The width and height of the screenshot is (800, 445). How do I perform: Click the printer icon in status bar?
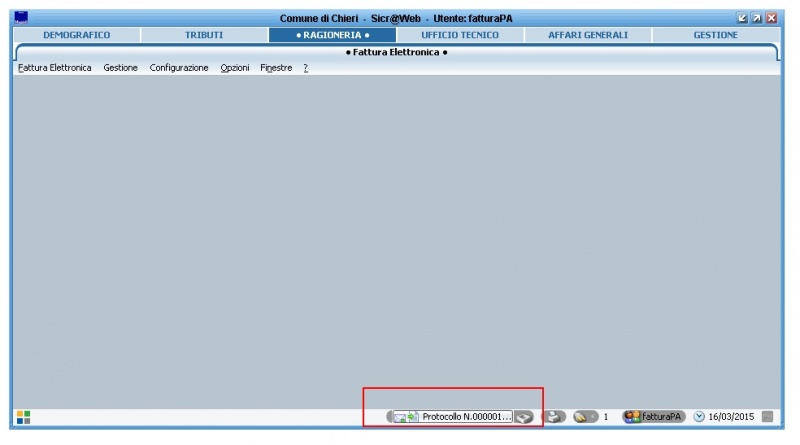point(554,417)
